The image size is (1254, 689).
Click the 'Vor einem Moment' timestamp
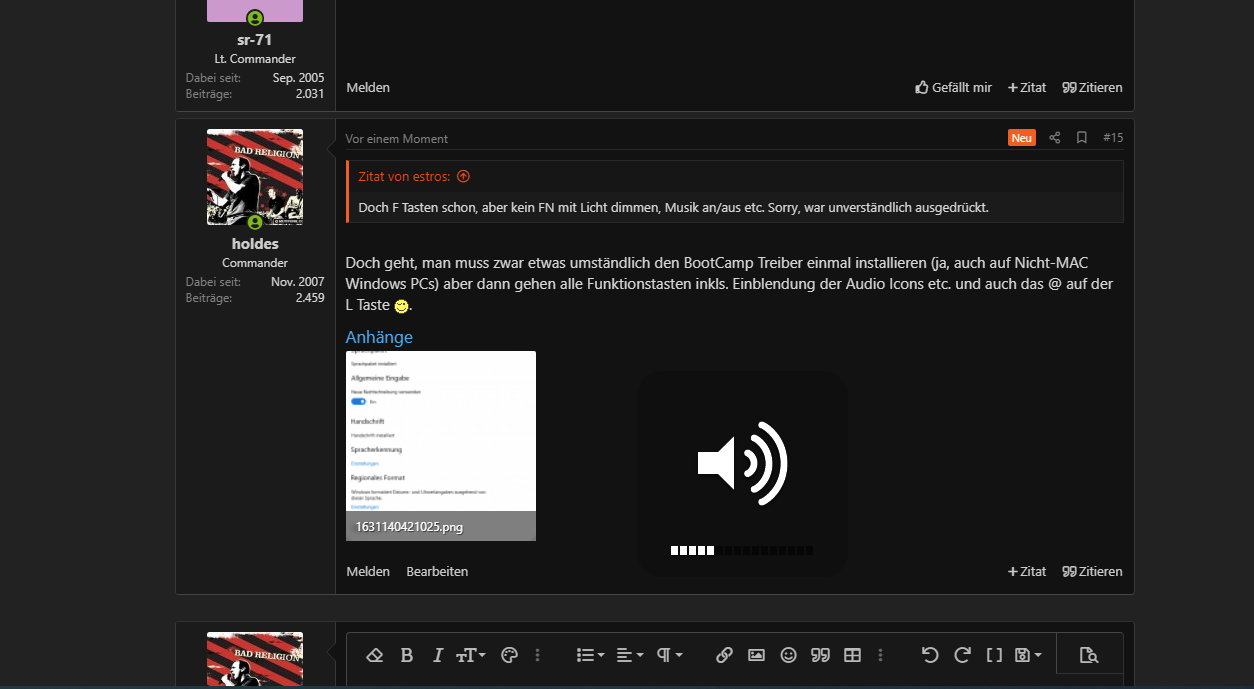click(397, 139)
